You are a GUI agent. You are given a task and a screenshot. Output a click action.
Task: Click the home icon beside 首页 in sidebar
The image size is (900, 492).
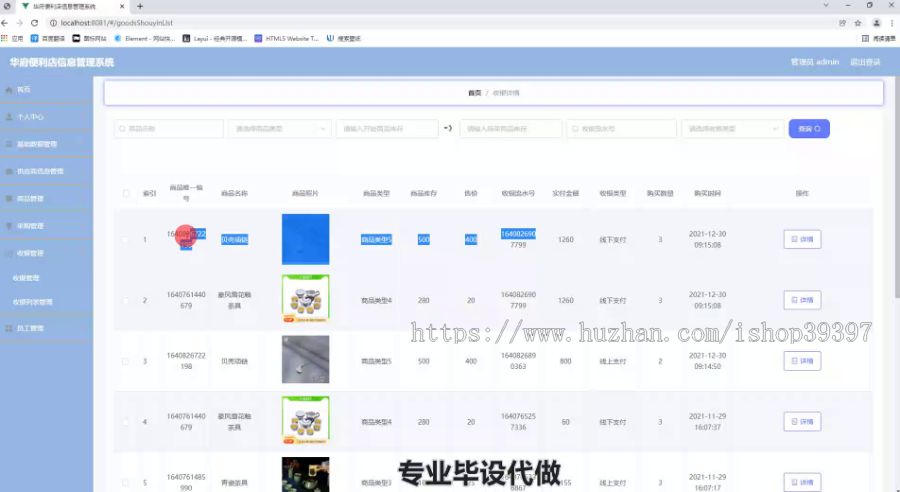click(x=9, y=90)
